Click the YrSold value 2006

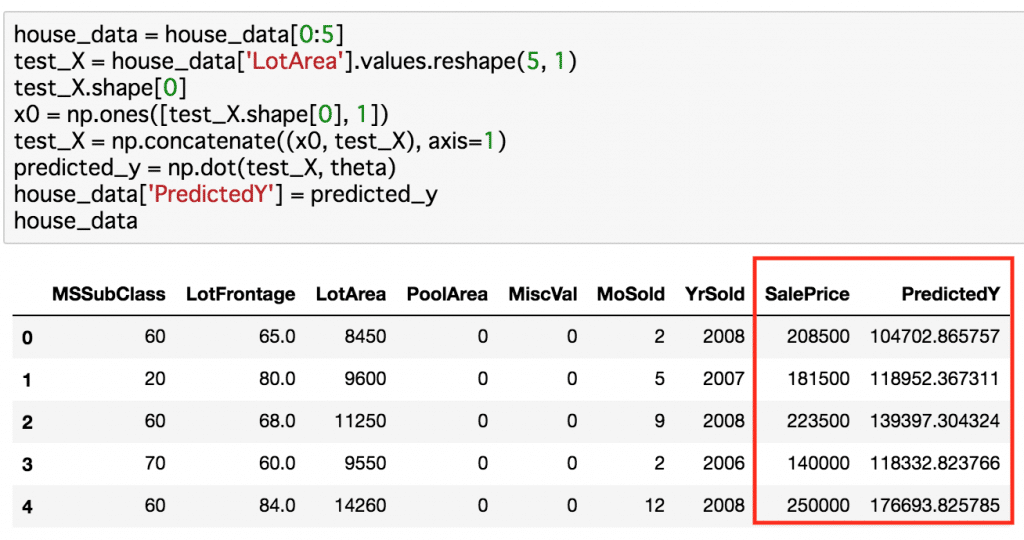(x=724, y=463)
